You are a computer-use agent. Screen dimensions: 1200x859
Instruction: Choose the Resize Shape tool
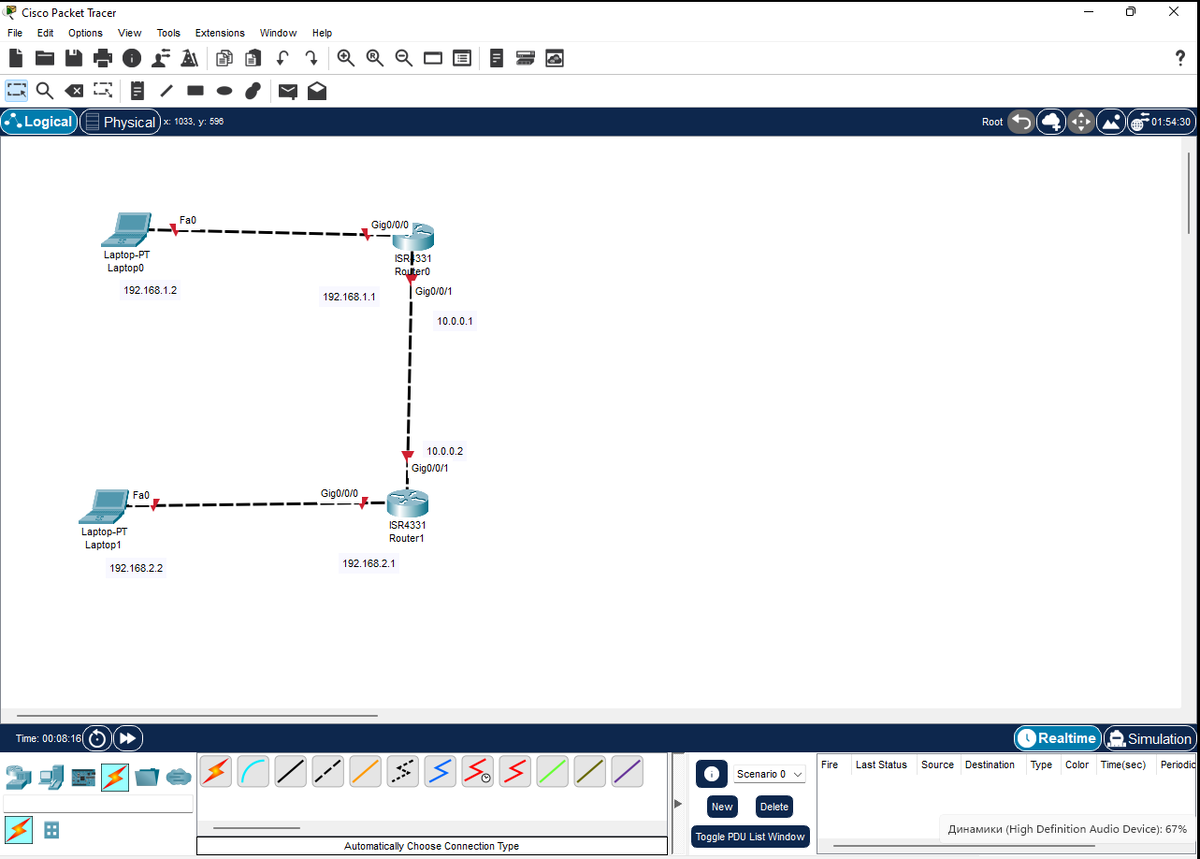click(102, 91)
